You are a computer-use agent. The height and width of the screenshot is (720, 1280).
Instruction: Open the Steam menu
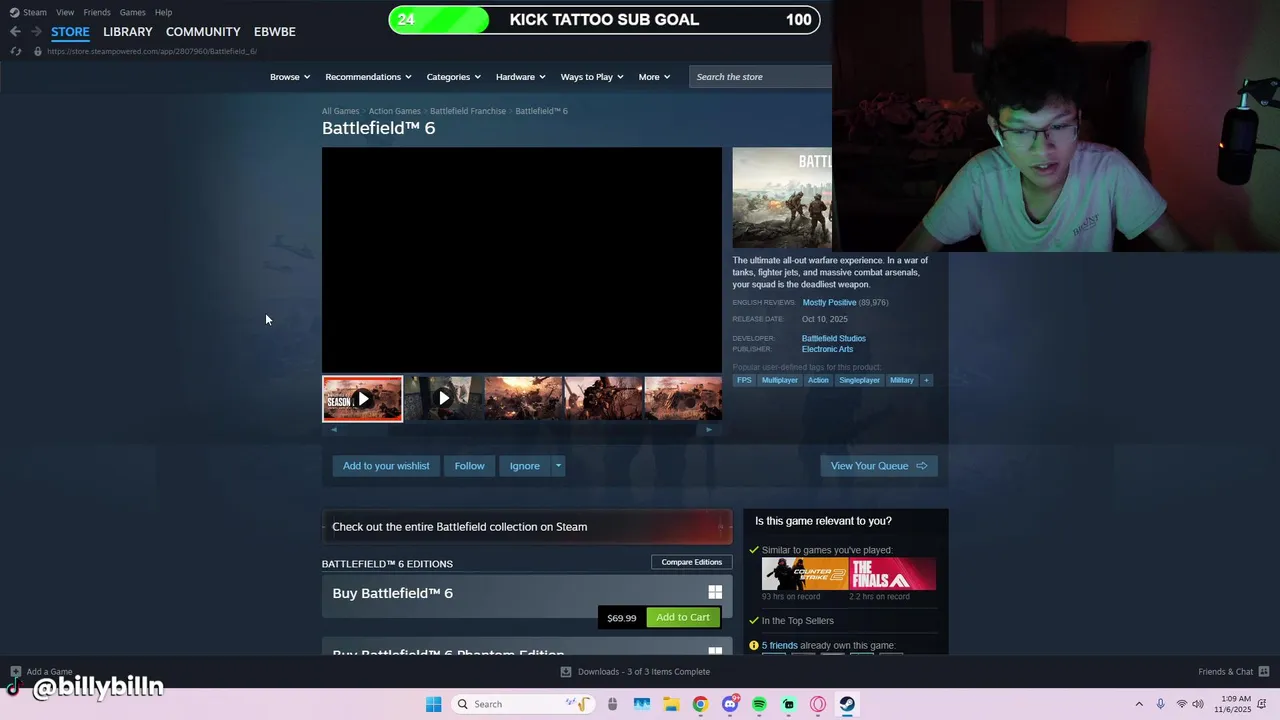[x=35, y=12]
